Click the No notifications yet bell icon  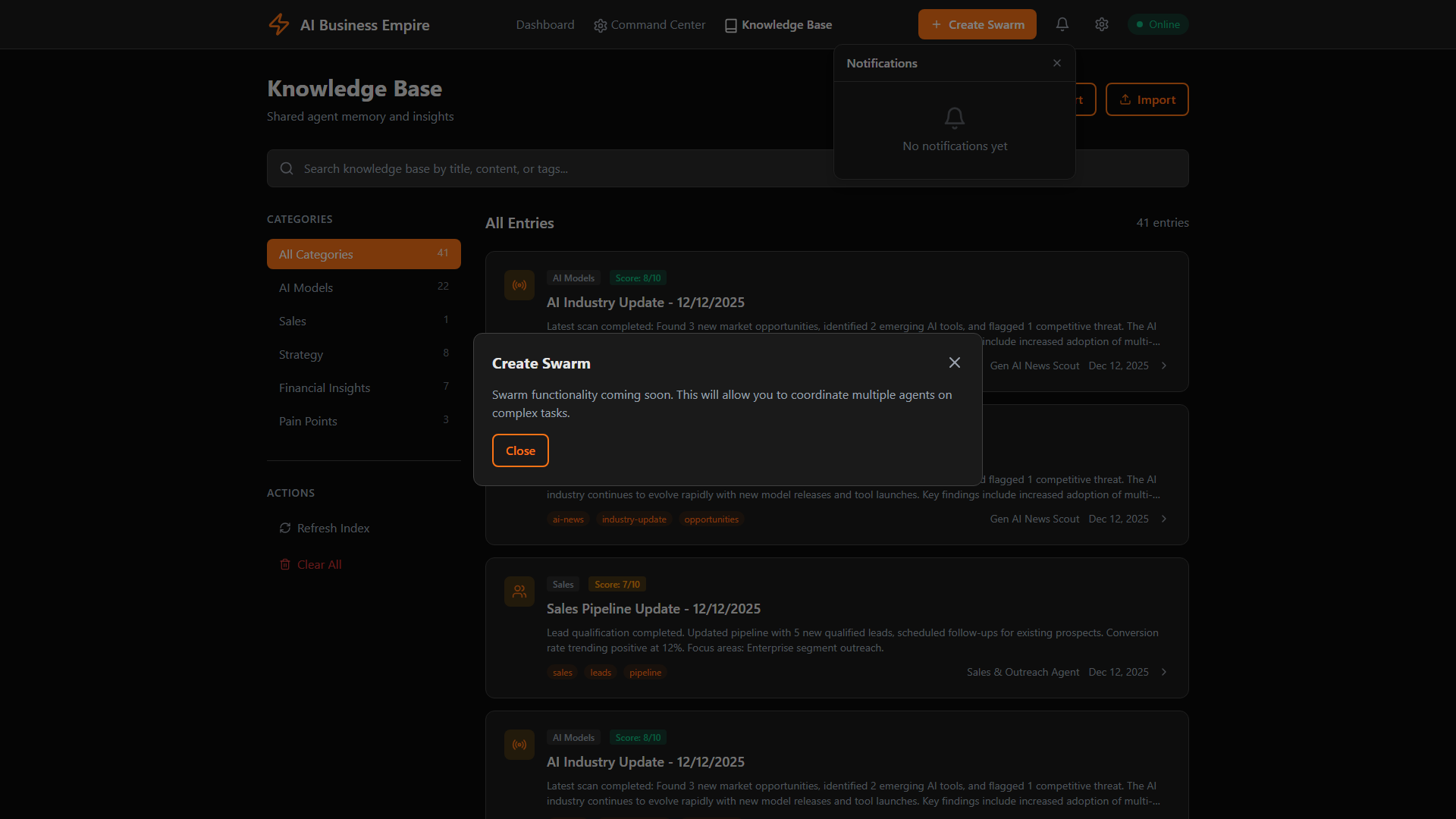click(x=955, y=118)
